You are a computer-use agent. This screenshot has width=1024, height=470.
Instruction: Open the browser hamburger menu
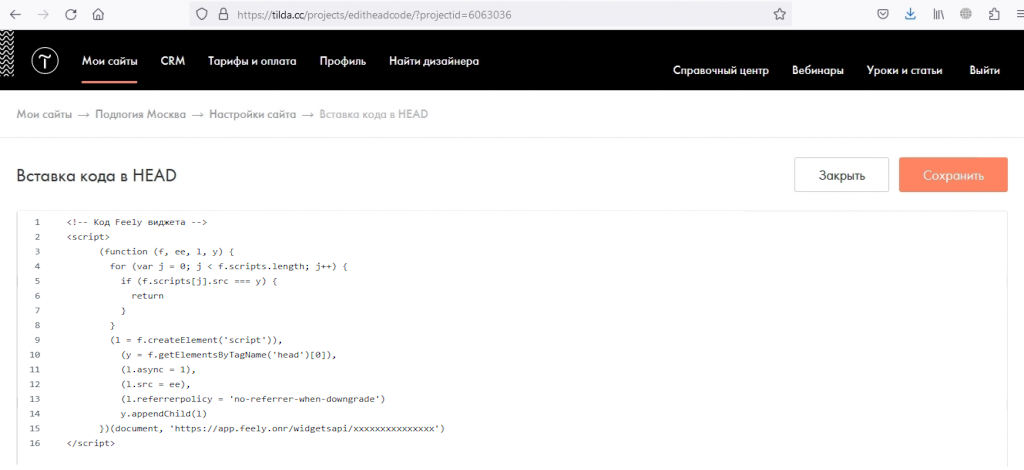coord(1019,14)
